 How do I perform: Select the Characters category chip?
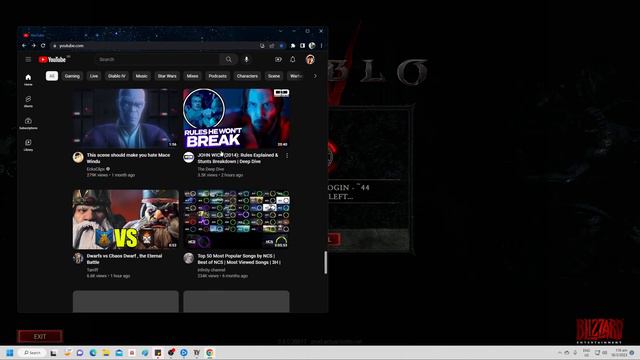[x=247, y=76]
